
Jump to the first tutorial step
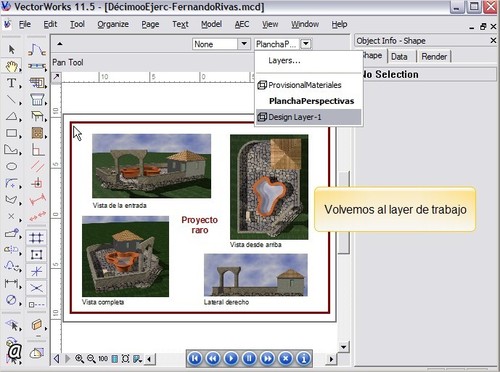pyautogui.click(x=195, y=359)
